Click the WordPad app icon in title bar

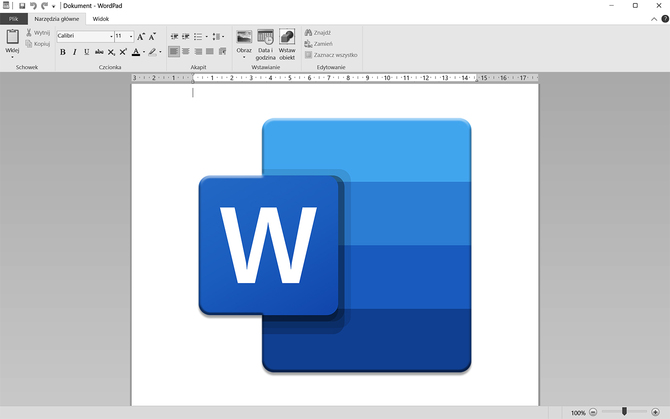pyautogui.click(x=6, y=6)
